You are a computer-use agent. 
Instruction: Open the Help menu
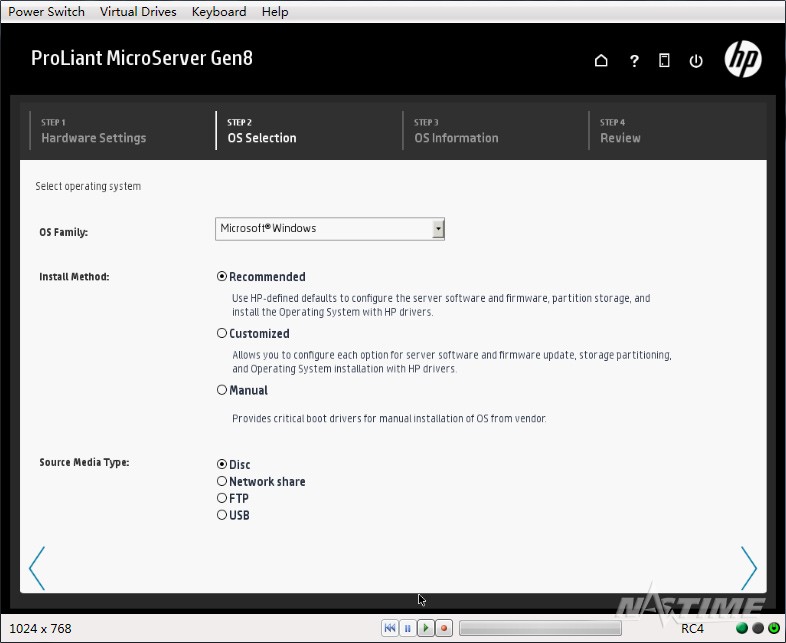click(275, 12)
